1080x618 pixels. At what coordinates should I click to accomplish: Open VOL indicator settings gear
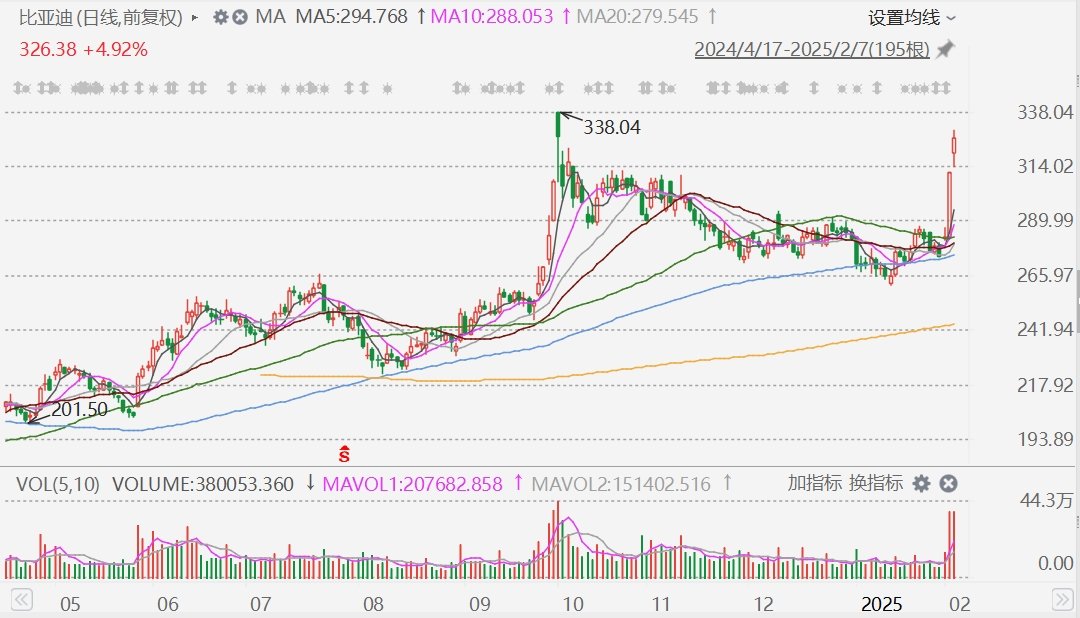[x=921, y=484]
